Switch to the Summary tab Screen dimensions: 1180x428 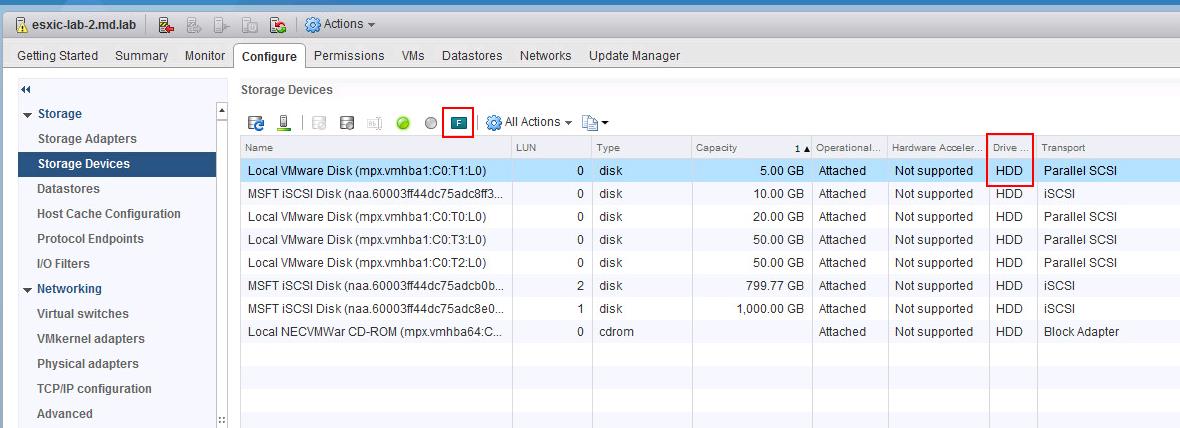click(141, 56)
